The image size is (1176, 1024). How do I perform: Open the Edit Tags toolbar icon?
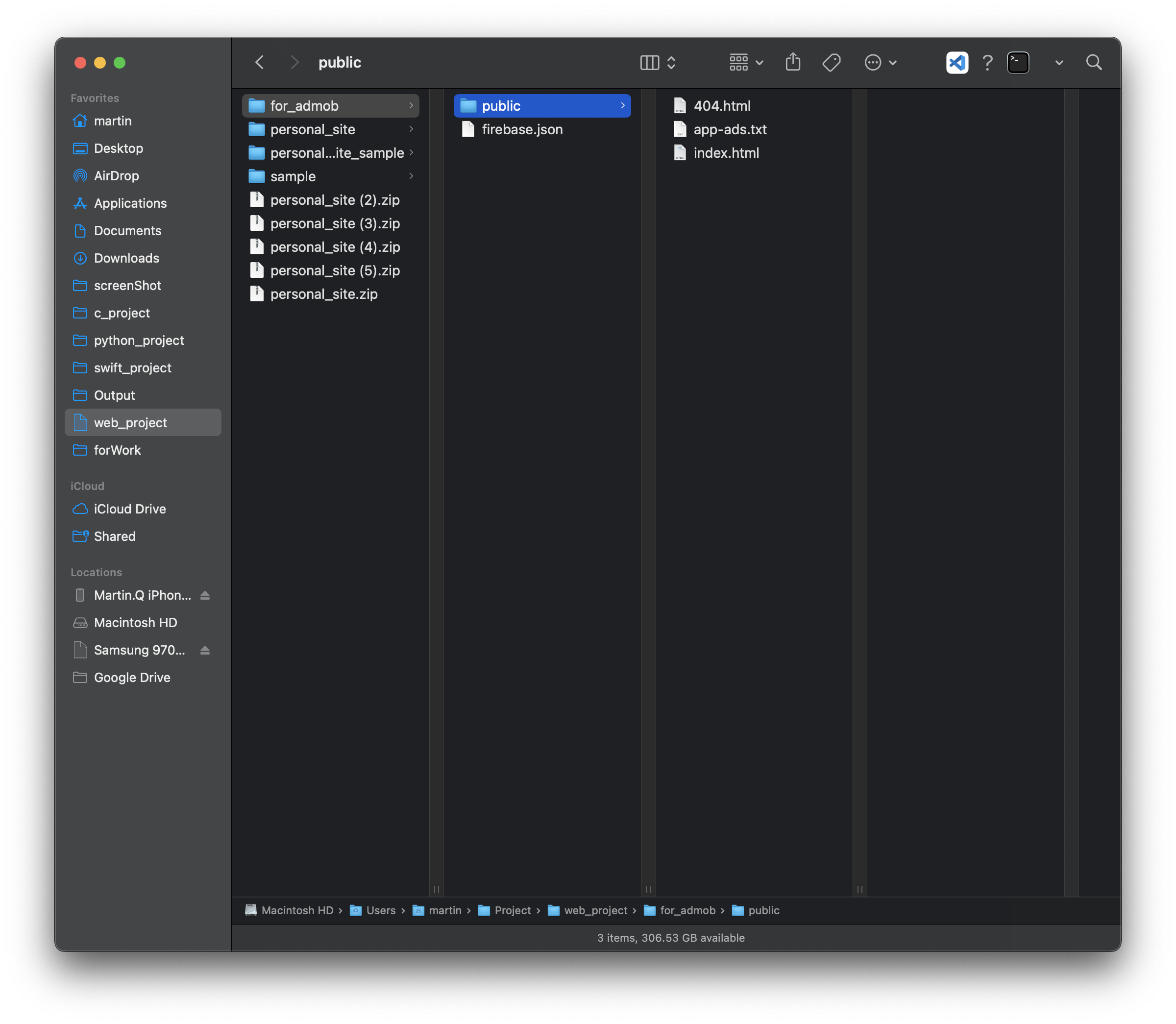tap(831, 62)
